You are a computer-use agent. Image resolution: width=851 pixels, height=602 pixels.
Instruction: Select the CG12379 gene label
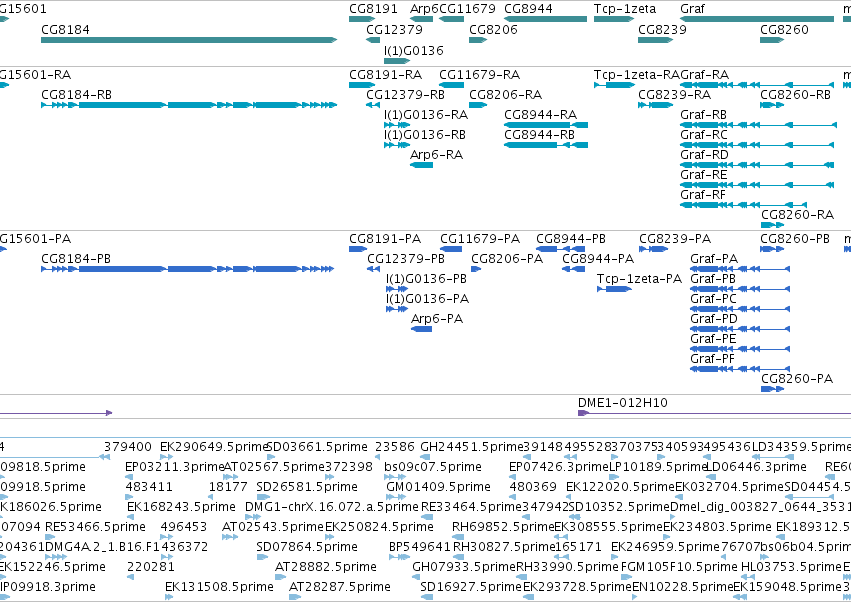(395, 29)
